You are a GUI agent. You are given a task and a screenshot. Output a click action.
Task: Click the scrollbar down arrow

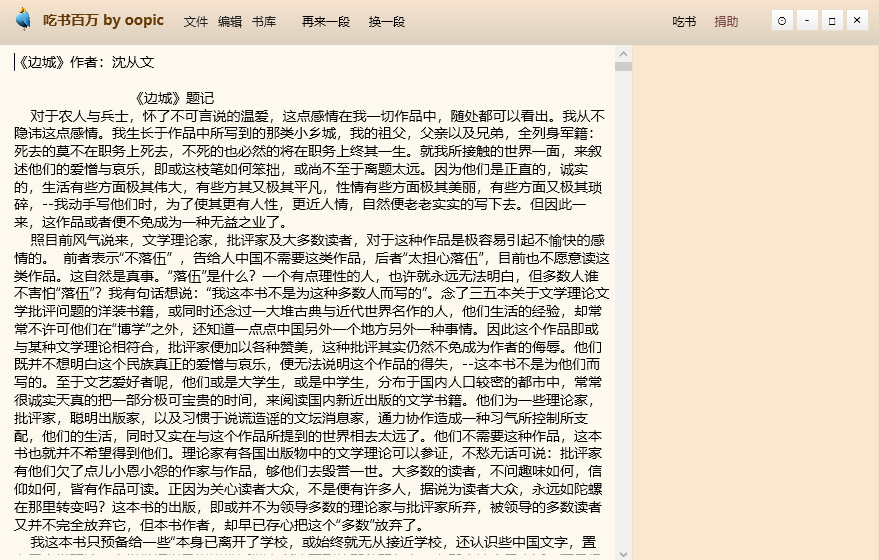pos(623,554)
